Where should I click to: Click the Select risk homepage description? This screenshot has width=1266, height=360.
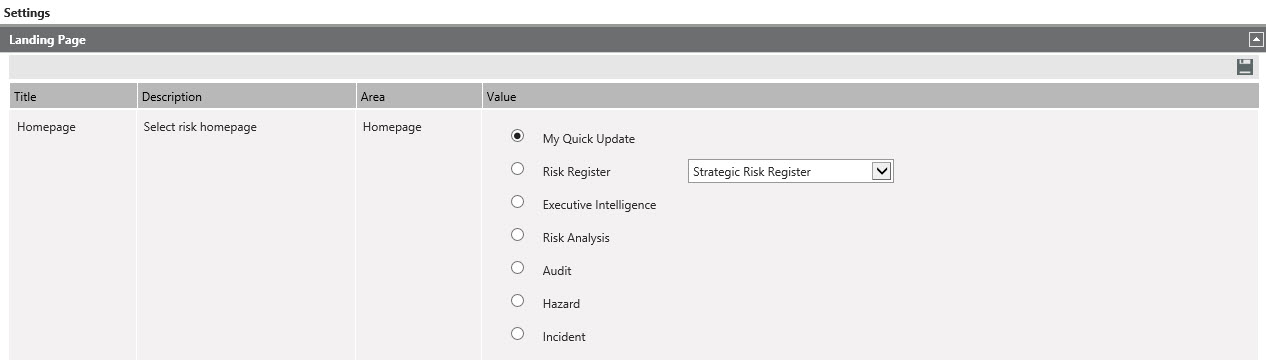200,127
